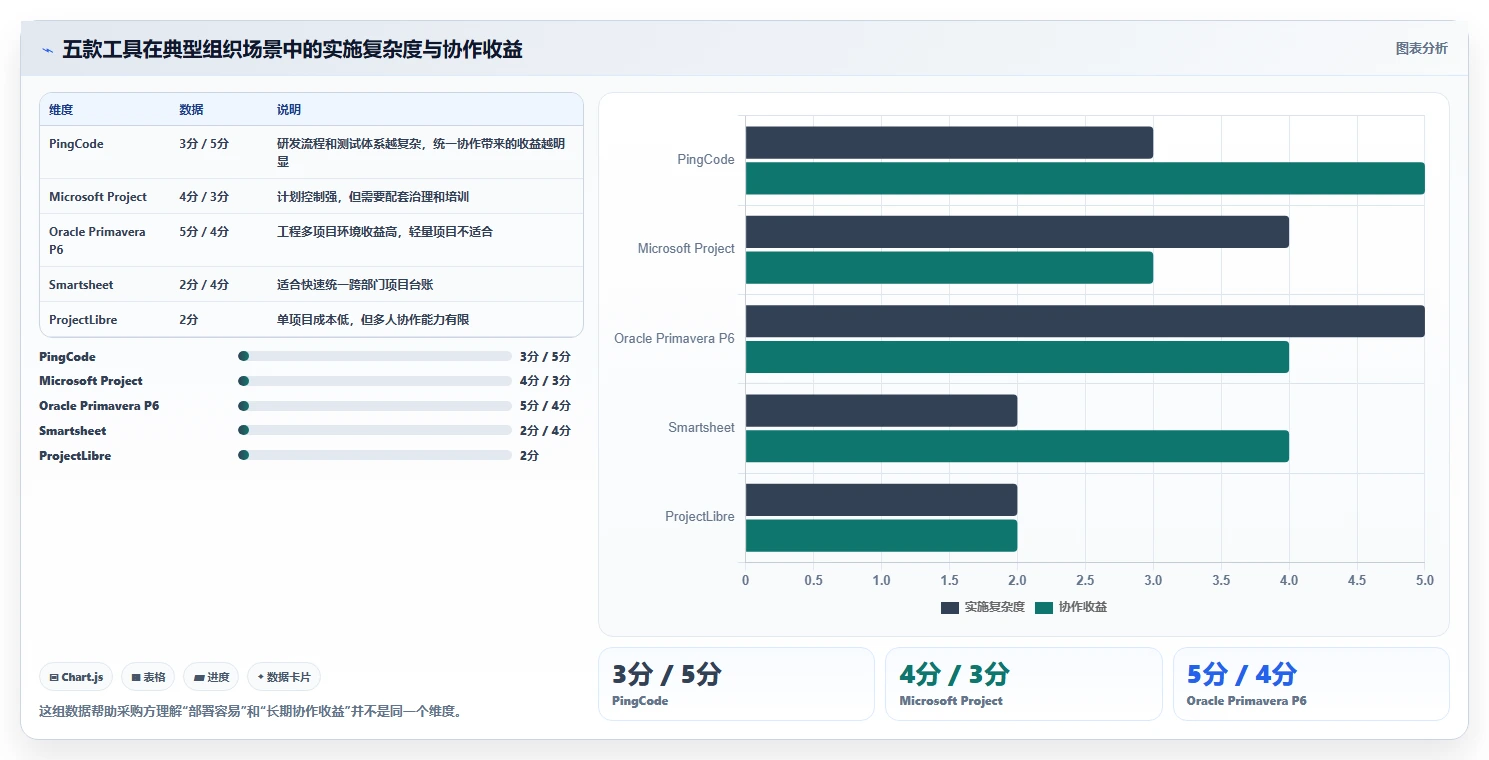The height and width of the screenshot is (760, 1489).
Task: Click the 说明 column header
Action: click(x=289, y=110)
